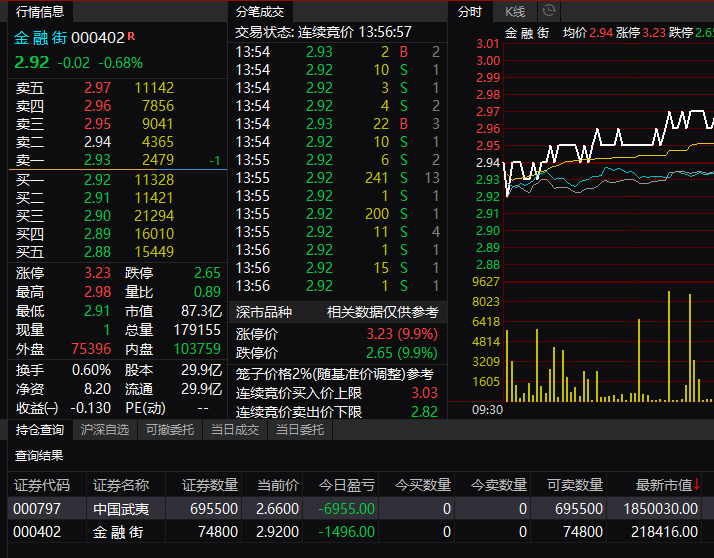The width and height of the screenshot is (714, 558).
Task: Click the 13:55 trade with volume 241
Action: pyautogui.click(x=337, y=178)
